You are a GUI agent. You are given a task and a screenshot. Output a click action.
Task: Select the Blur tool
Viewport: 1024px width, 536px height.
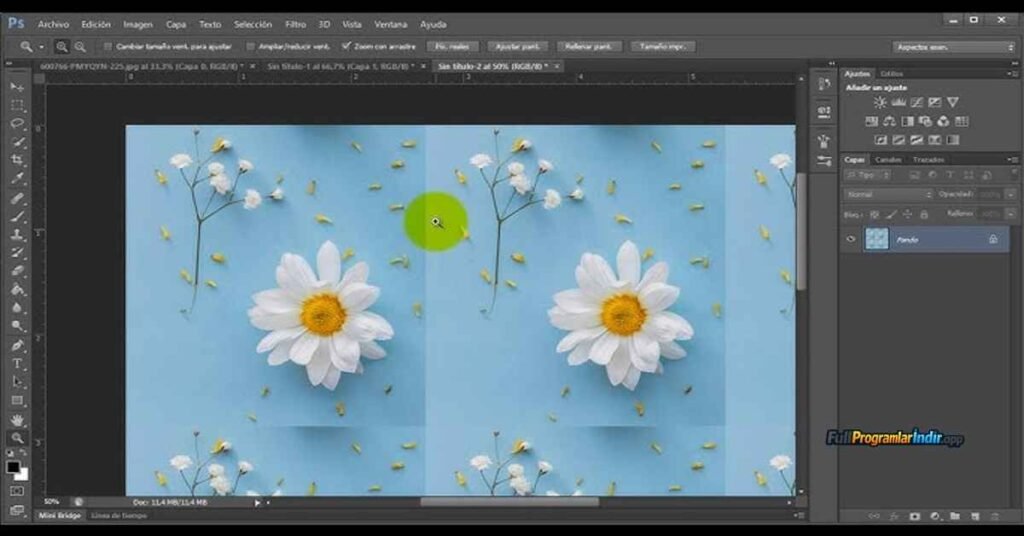(x=17, y=308)
